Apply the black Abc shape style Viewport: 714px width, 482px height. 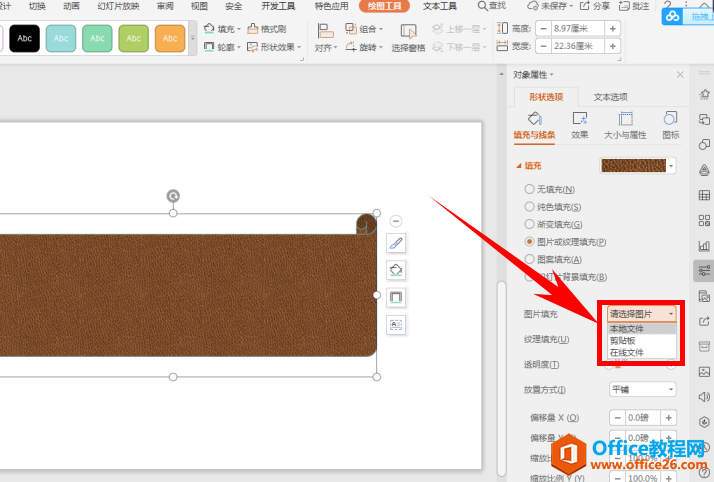[x=24, y=39]
